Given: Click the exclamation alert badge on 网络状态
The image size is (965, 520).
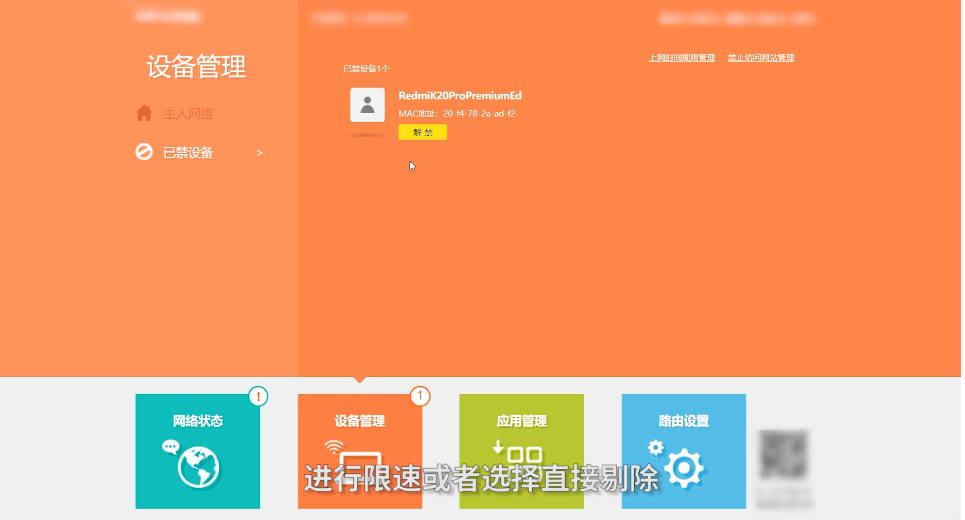Looking at the screenshot, I should (x=258, y=397).
